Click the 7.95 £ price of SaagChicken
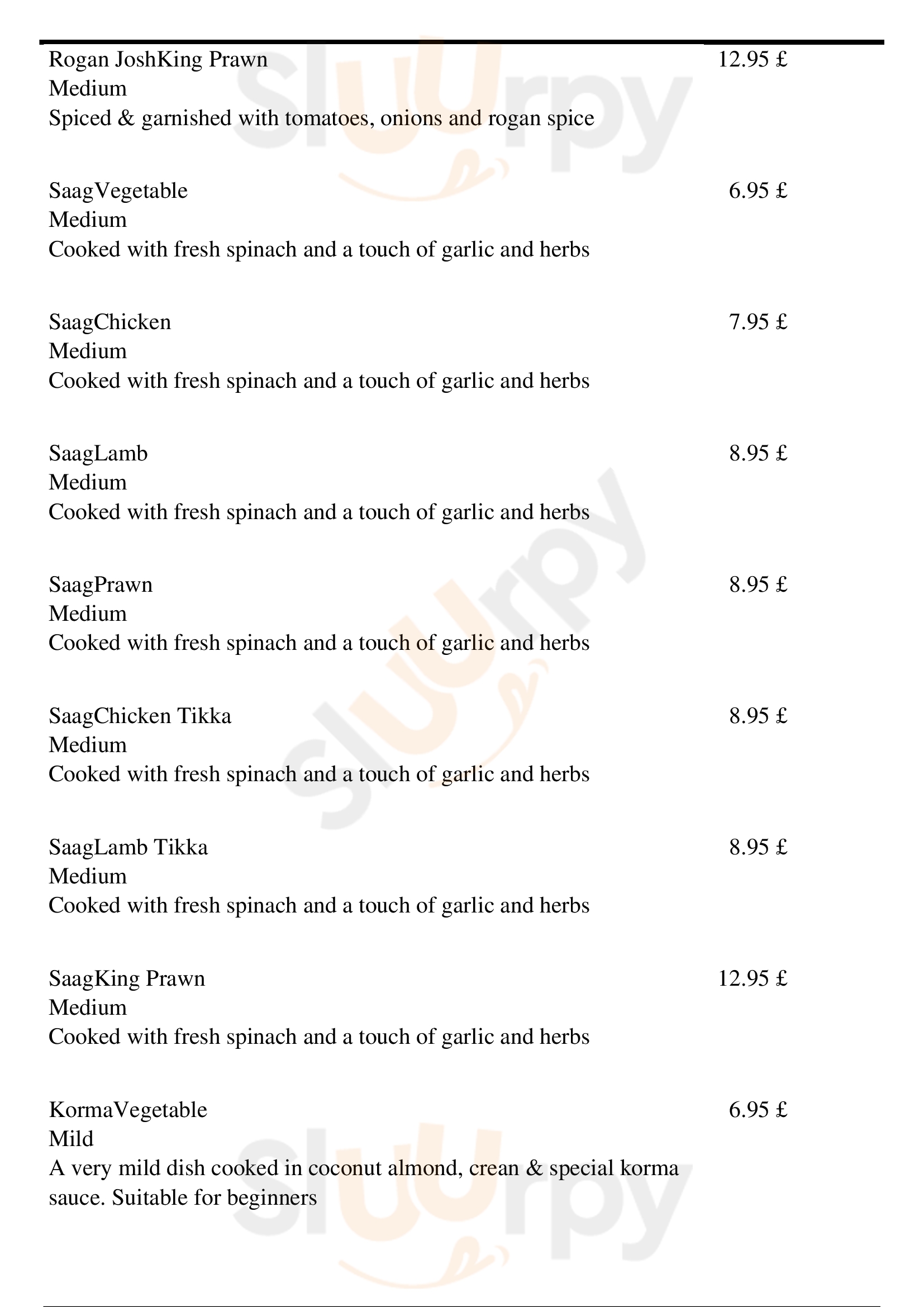This screenshot has height=1307, width=924. (758, 322)
